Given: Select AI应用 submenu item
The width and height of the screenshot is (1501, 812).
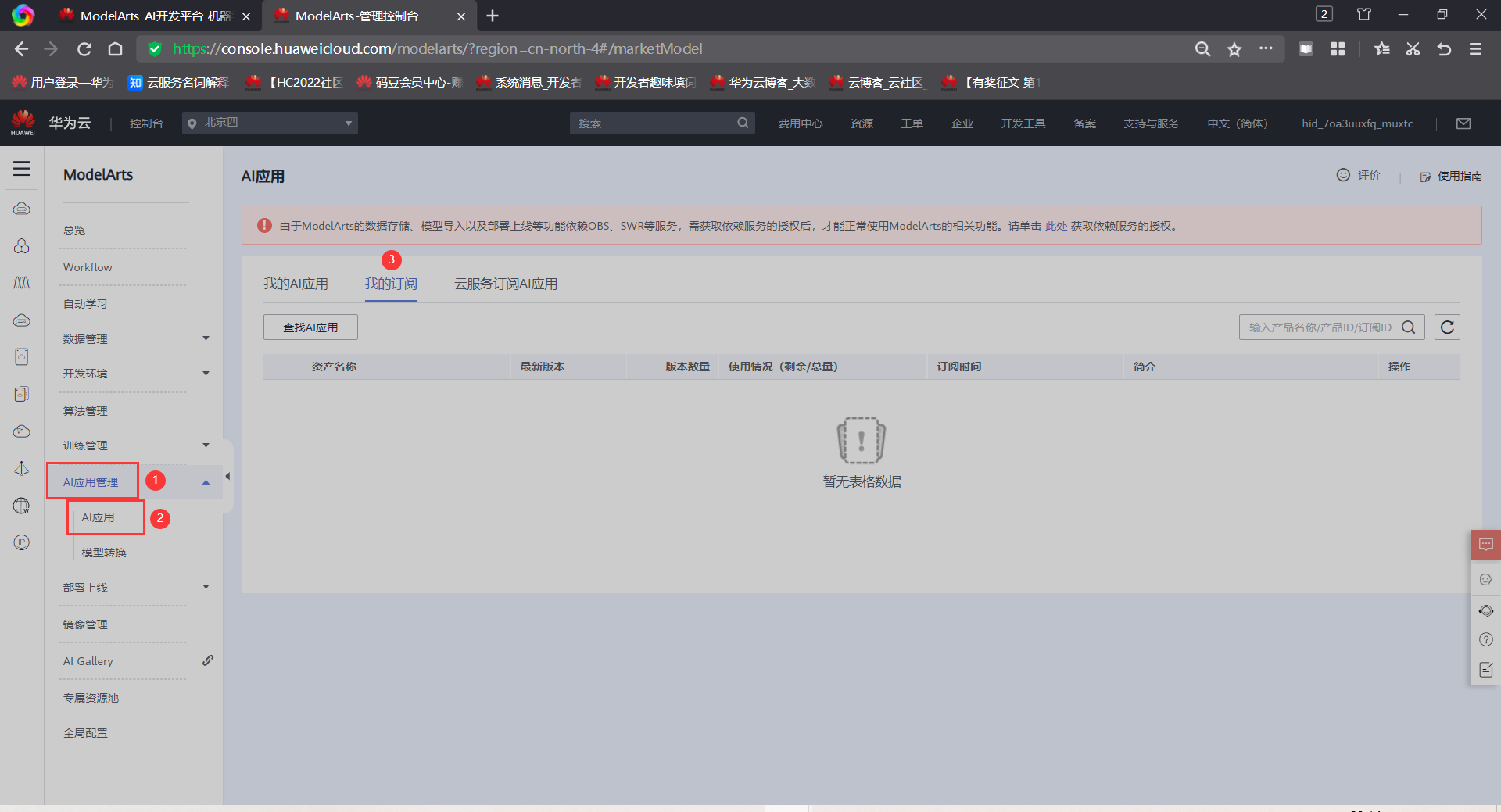Looking at the screenshot, I should pyautogui.click(x=98, y=517).
